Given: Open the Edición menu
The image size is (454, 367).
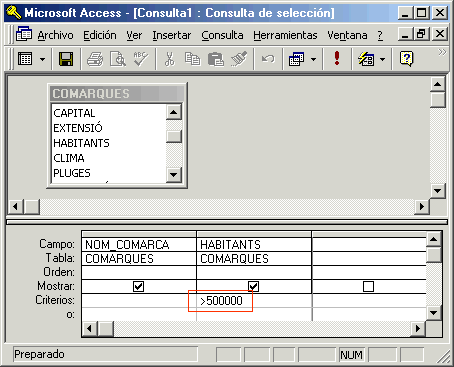Looking at the screenshot, I should click(x=100, y=35).
